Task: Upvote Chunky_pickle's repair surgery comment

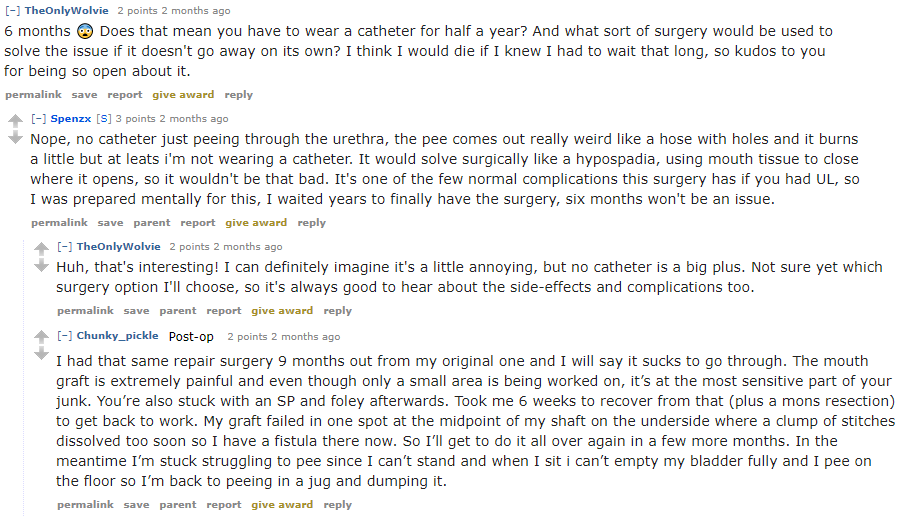Action: (41, 338)
